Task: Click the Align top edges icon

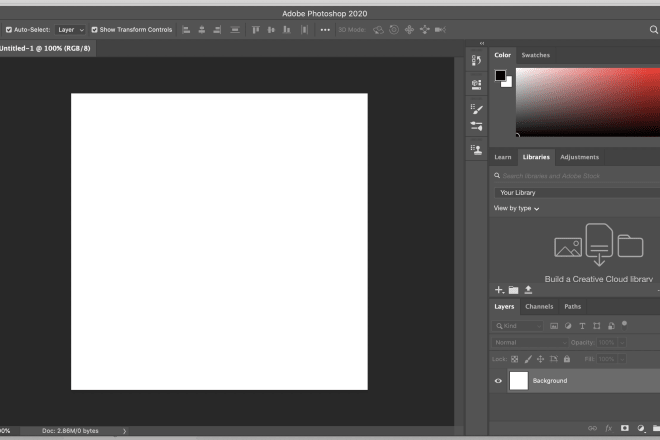Action: pyautogui.click(x=255, y=30)
